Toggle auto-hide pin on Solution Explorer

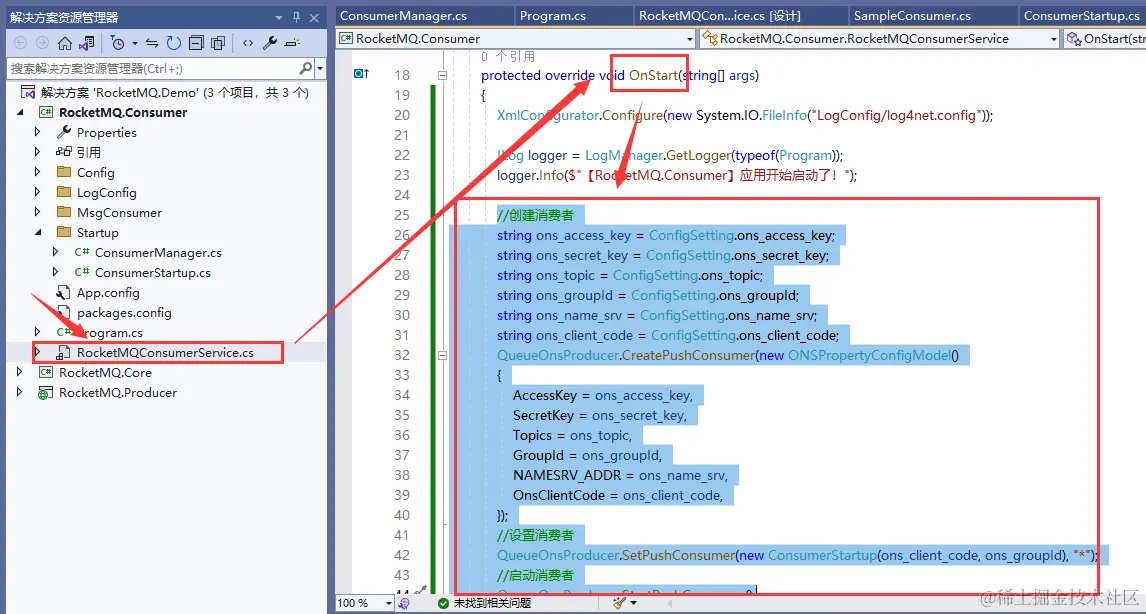296,18
